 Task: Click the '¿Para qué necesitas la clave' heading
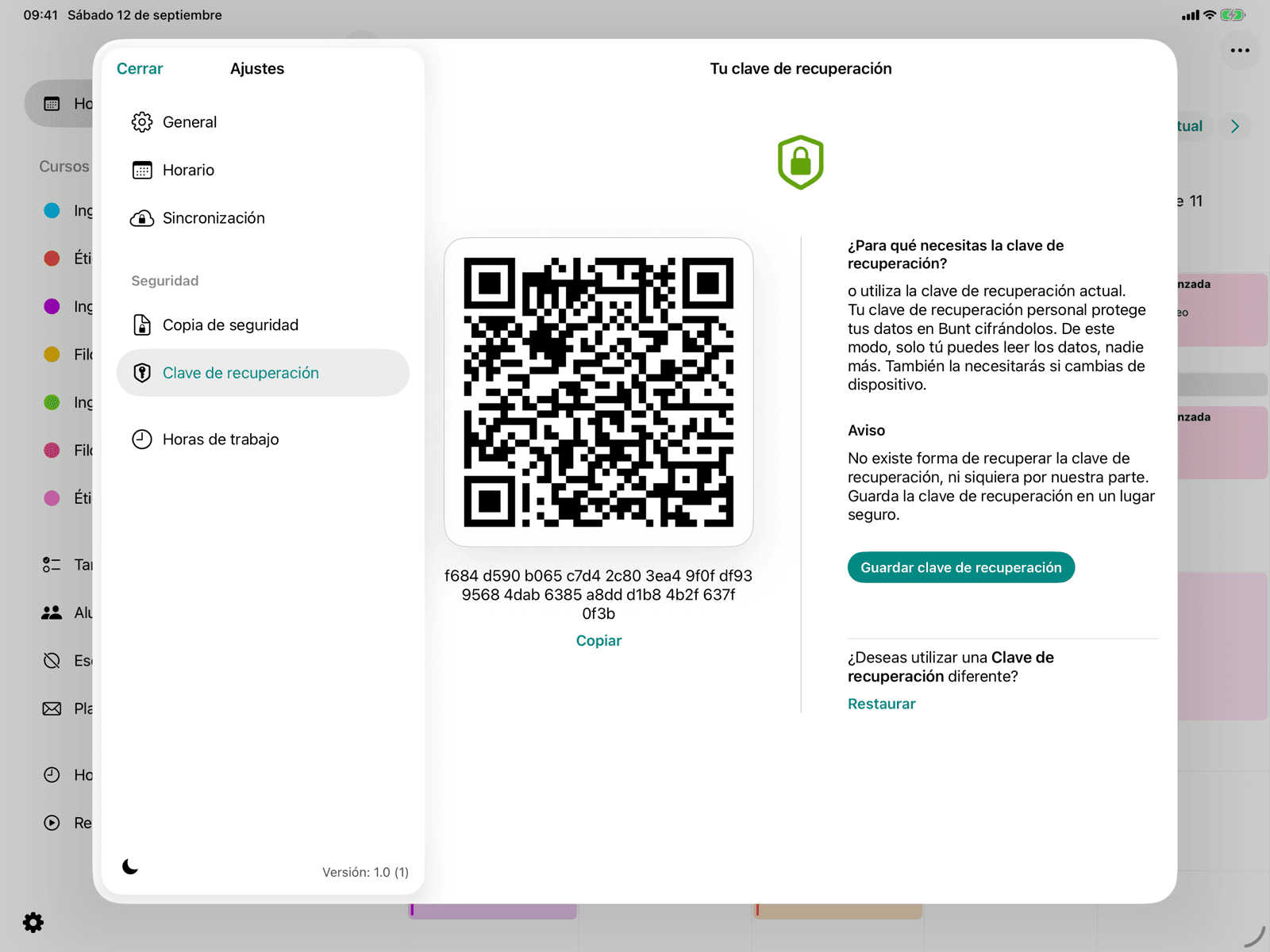coord(956,255)
